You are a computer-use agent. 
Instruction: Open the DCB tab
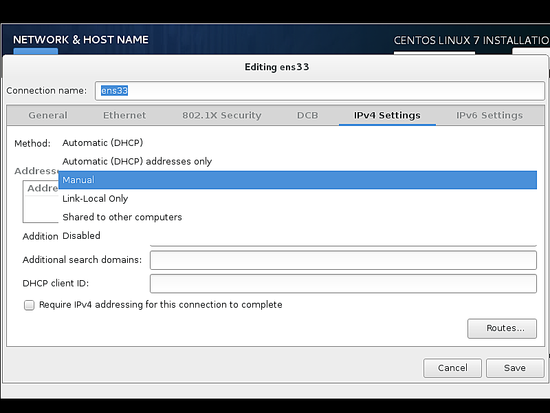click(x=308, y=115)
